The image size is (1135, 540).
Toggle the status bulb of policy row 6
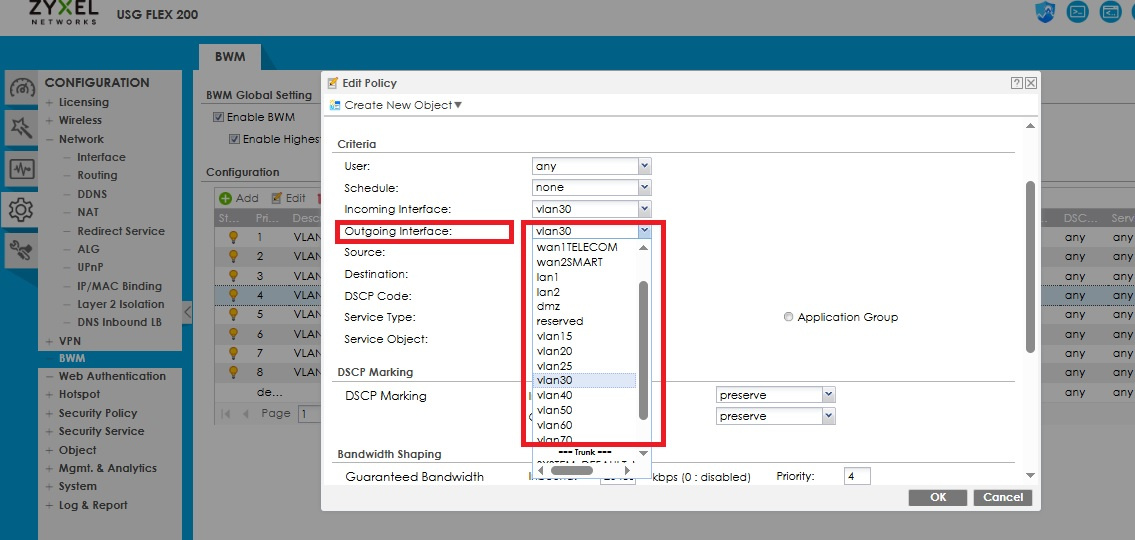pyautogui.click(x=233, y=334)
